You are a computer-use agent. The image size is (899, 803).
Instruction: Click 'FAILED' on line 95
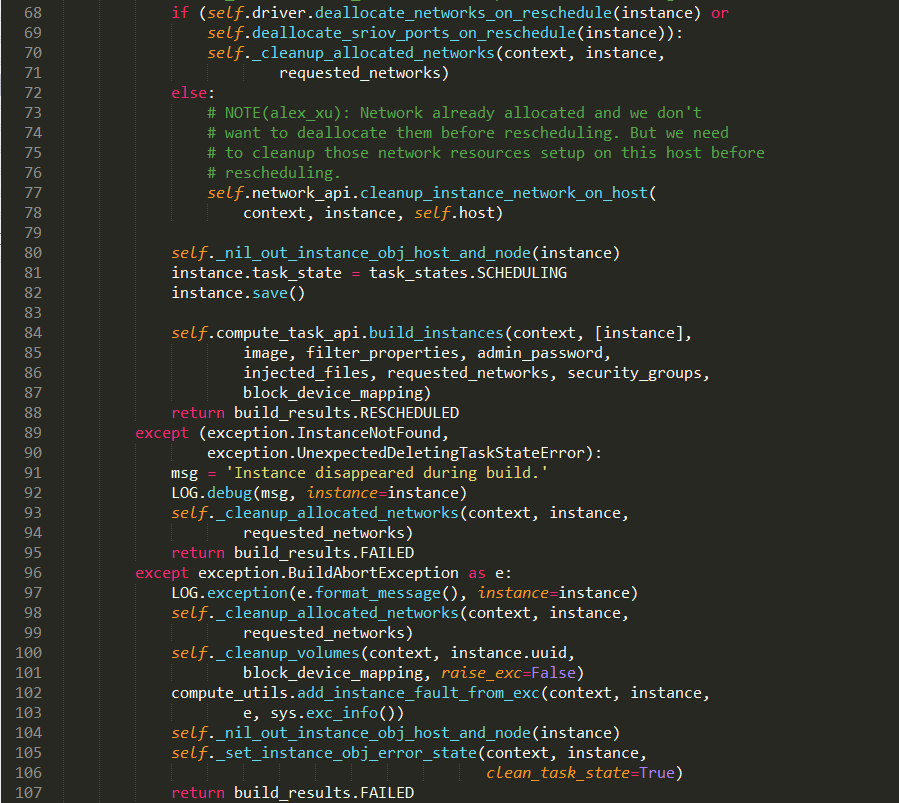387,553
